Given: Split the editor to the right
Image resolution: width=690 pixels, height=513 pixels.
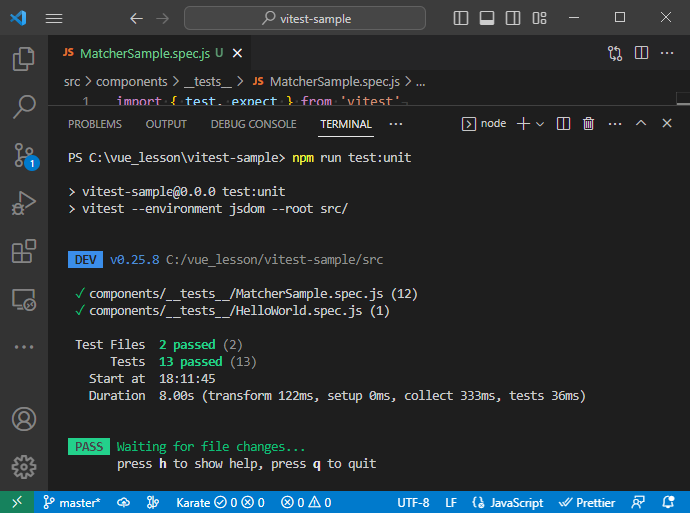Looking at the screenshot, I should pos(641,53).
